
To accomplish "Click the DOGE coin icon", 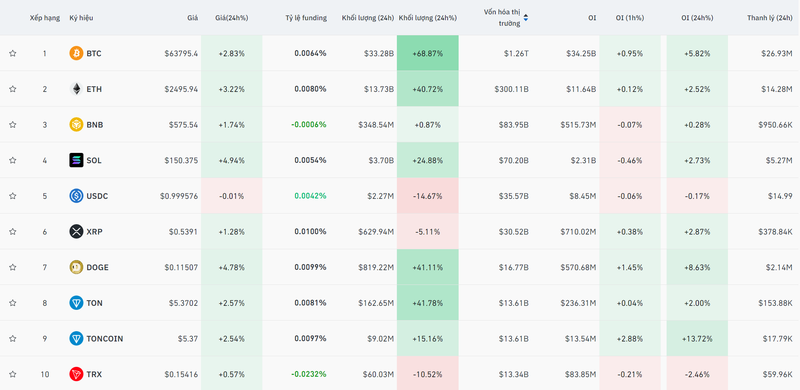I will point(76,267).
